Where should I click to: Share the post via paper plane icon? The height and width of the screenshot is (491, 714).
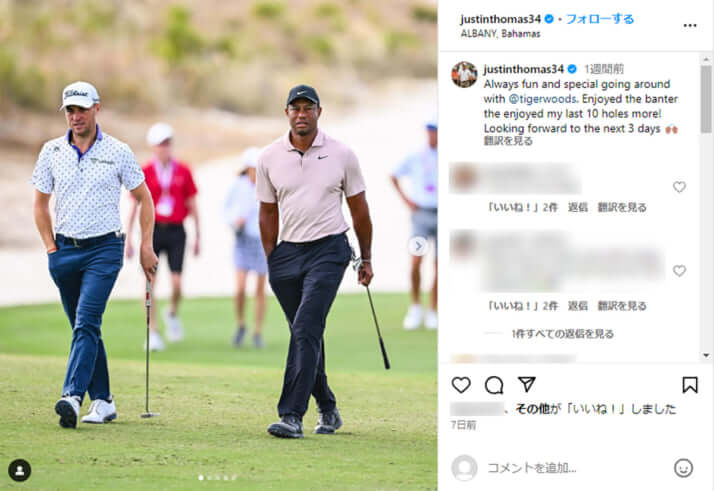click(x=526, y=385)
